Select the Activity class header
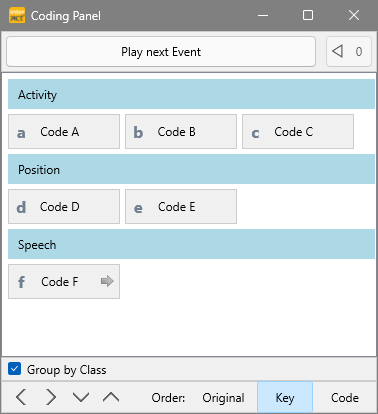The height and width of the screenshot is (414, 378). (x=191, y=94)
